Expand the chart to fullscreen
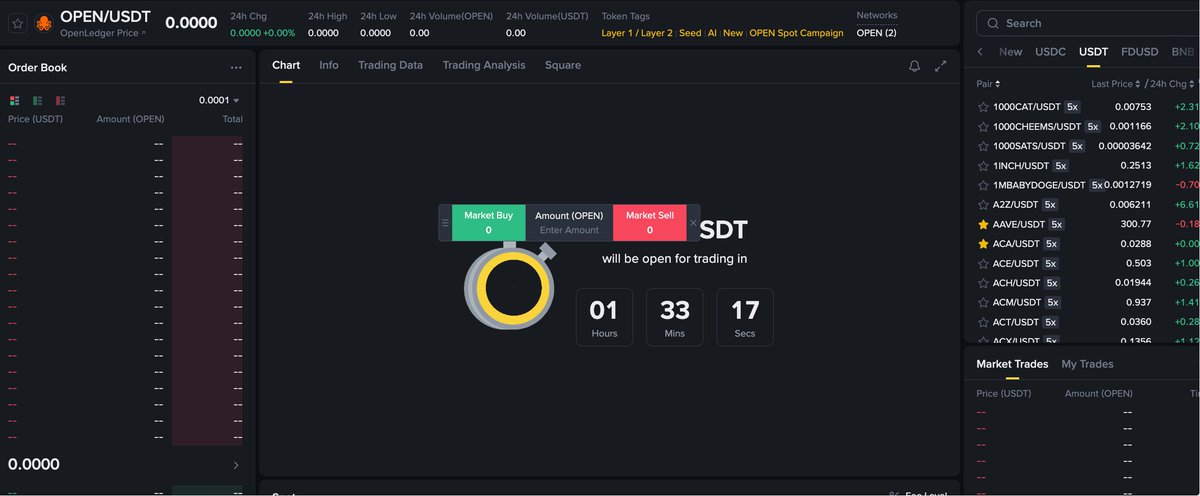This screenshot has height=496, width=1200. click(940, 66)
